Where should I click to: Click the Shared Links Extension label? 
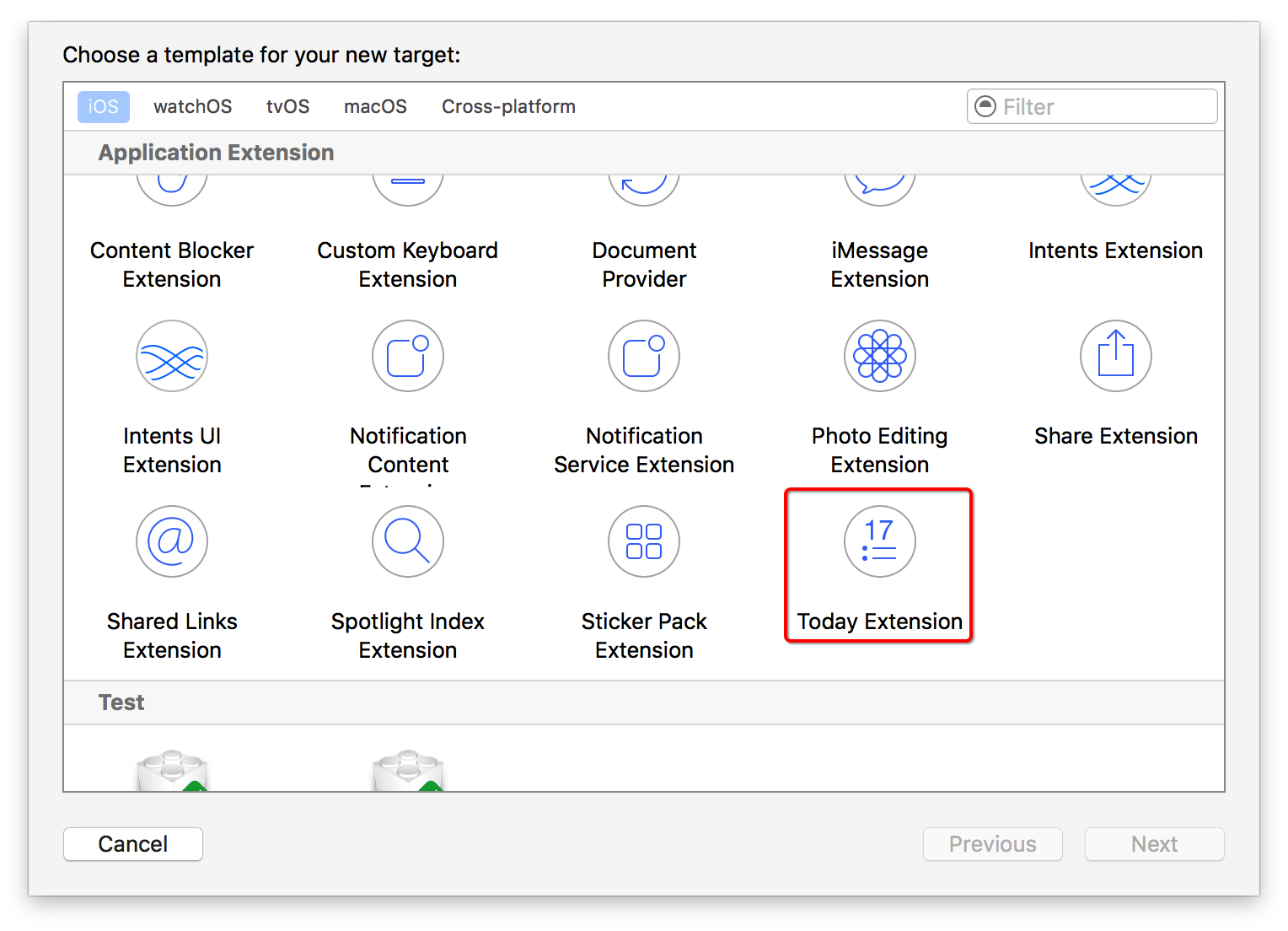pos(172,636)
